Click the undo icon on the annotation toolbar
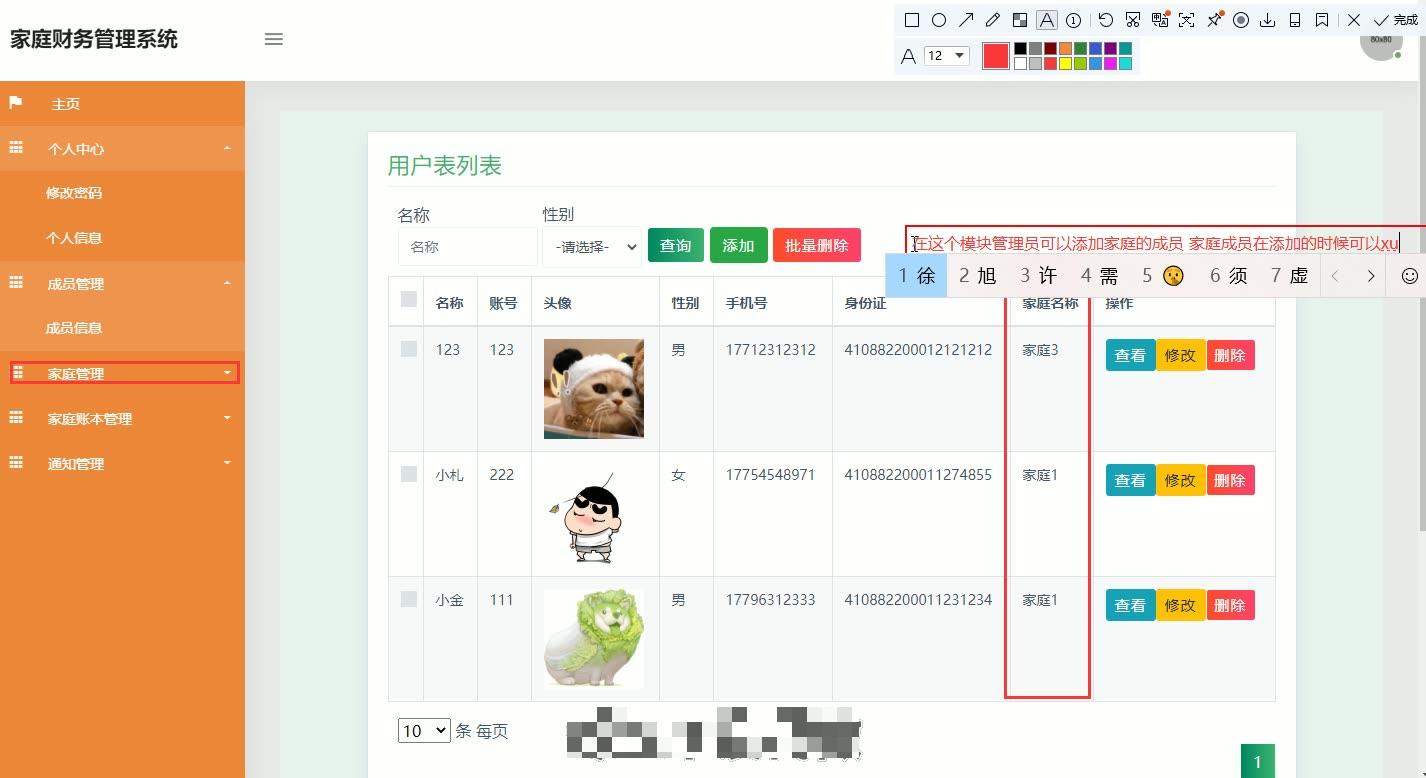The height and width of the screenshot is (778, 1426). point(1106,19)
